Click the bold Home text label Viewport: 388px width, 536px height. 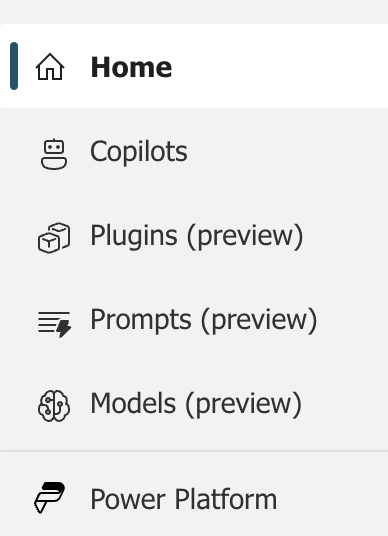(x=131, y=67)
